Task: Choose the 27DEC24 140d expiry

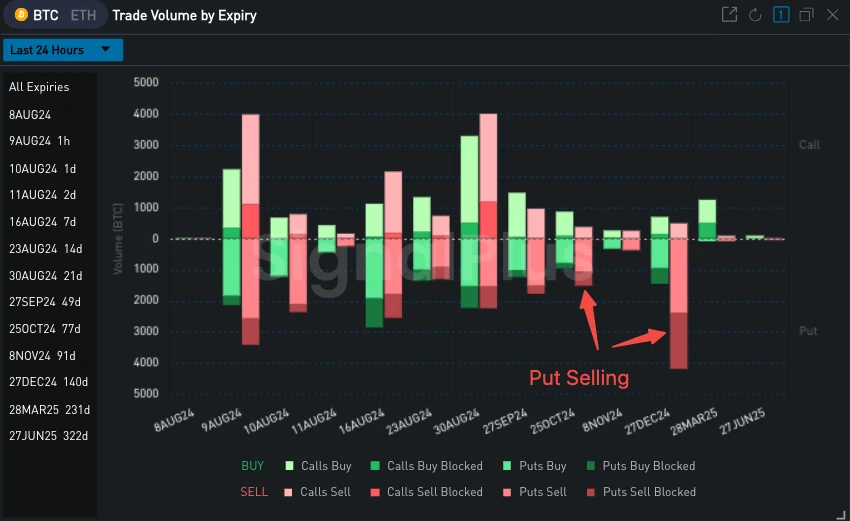Action: click(x=48, y=383)
